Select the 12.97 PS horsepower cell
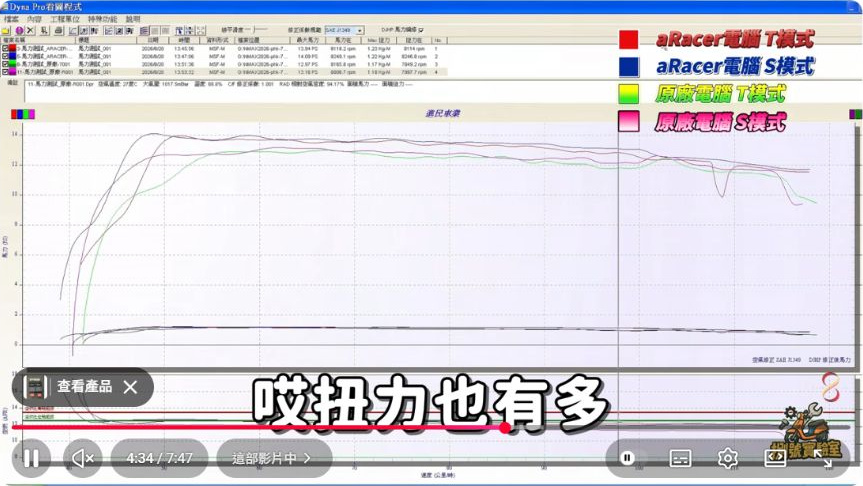863x486 pixels. (x=307, y=64)
